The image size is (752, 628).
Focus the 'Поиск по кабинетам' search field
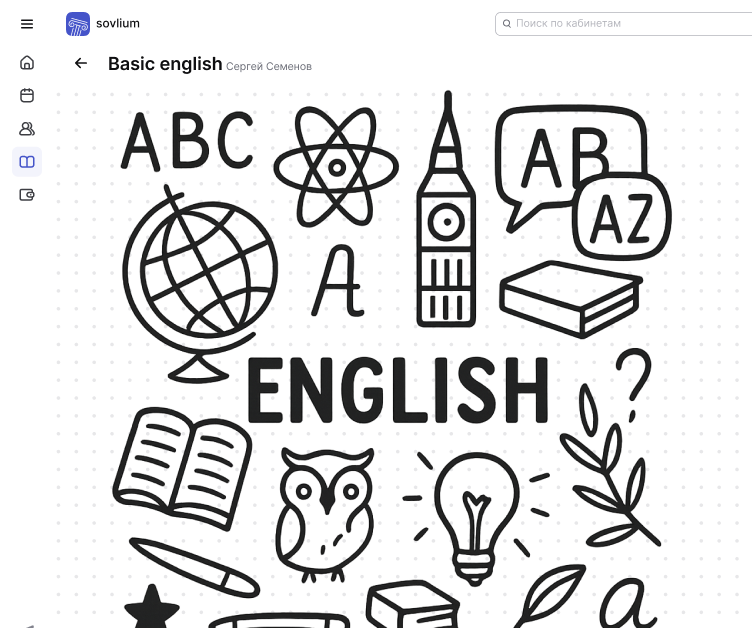[623, 24]
